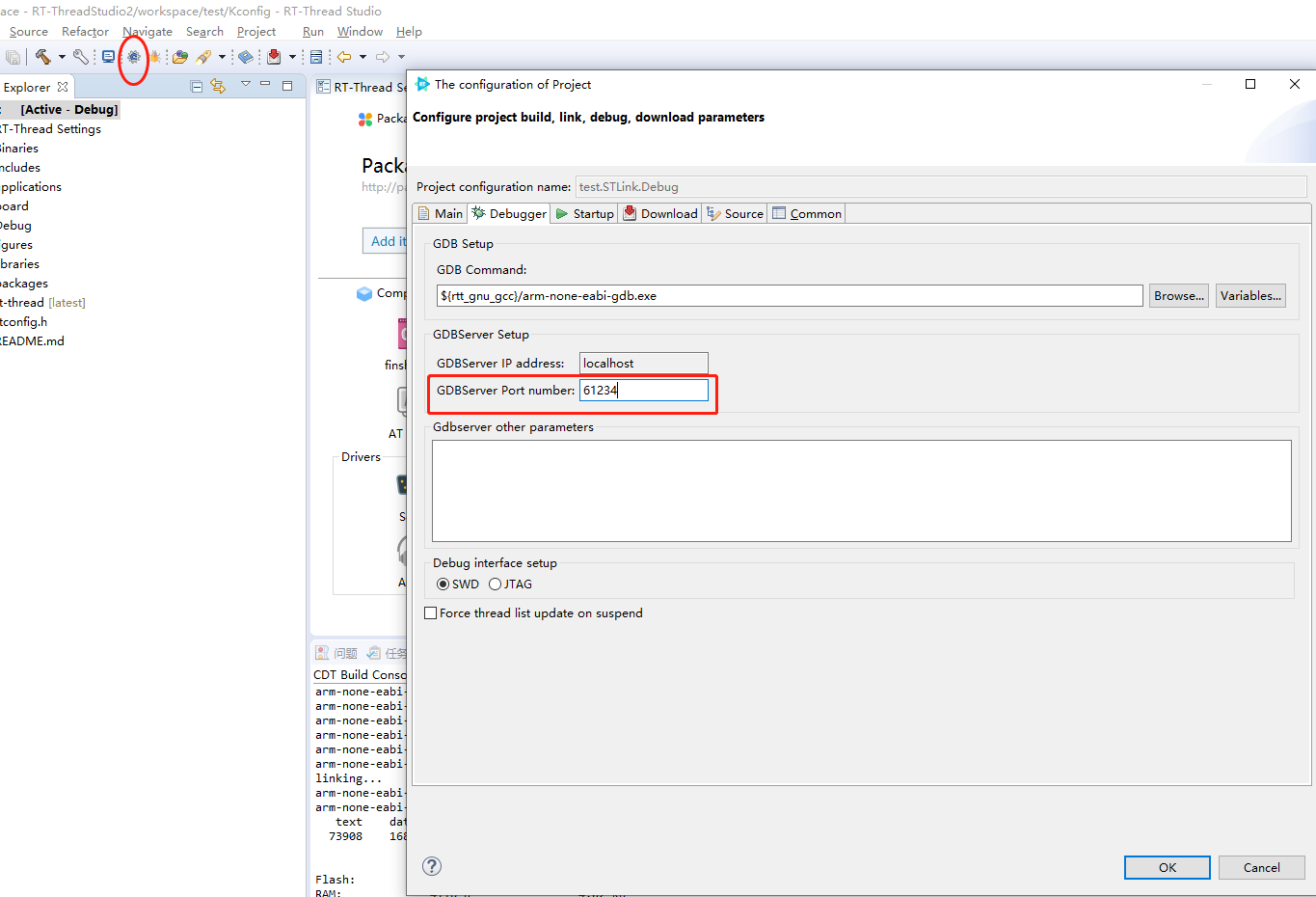1316x897 pixels.
Task: Minimize the Explorer panel
Action: [x=265, y=84]
